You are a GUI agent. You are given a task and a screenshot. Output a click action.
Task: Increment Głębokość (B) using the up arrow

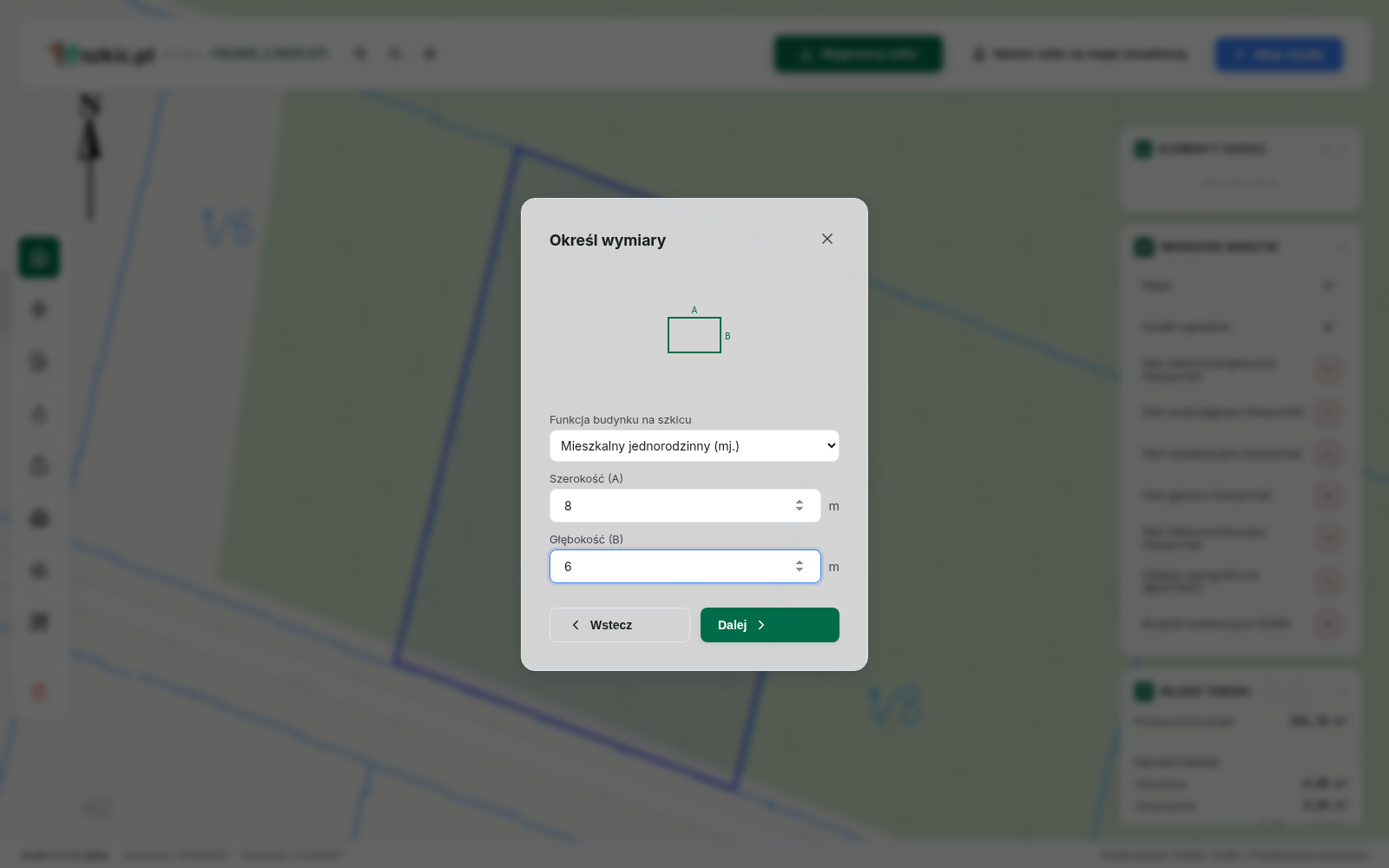pyautogui.click(x=800, y=562)
